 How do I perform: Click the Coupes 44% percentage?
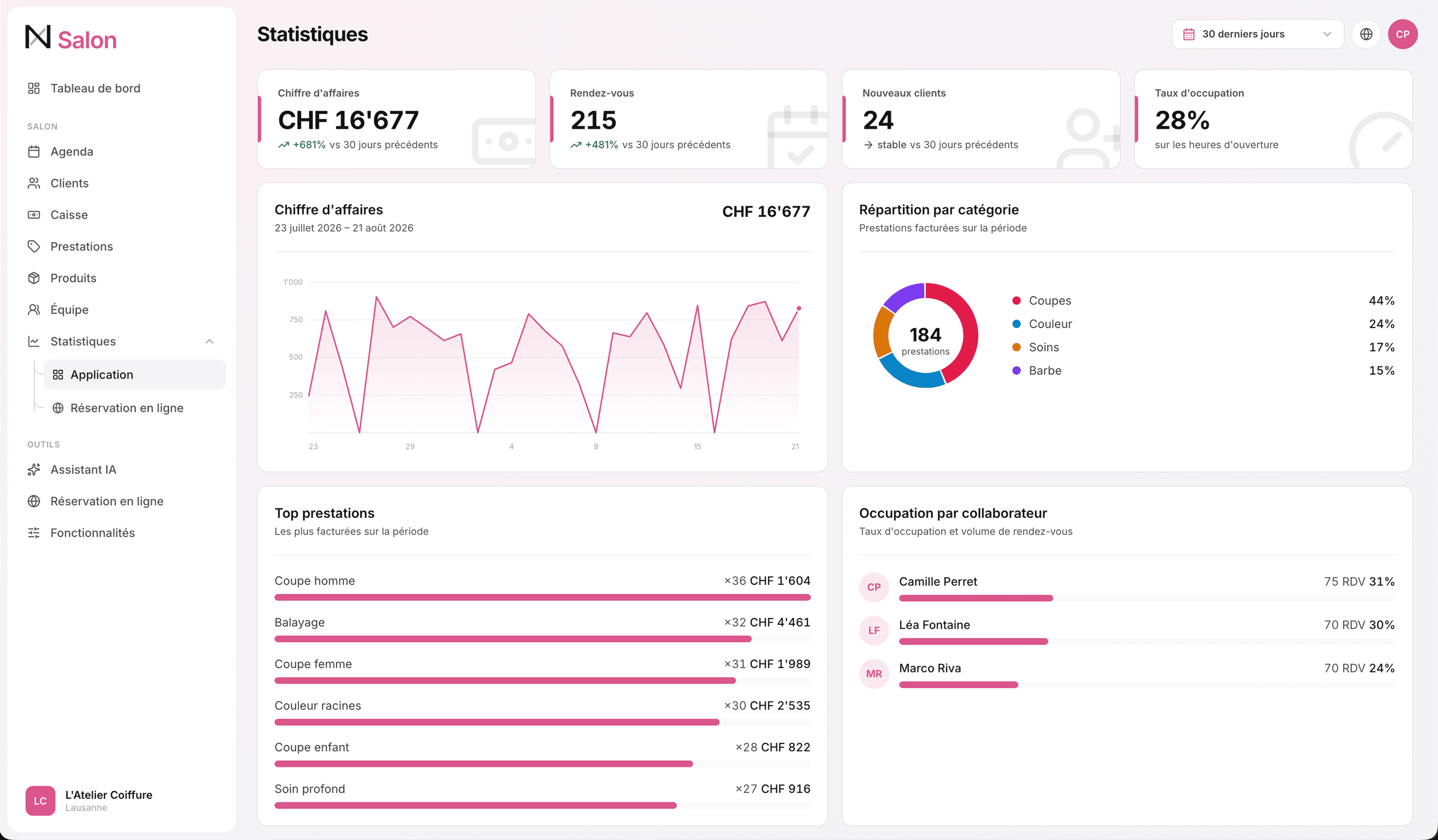pyautogui.click(x=1382, y=301)
